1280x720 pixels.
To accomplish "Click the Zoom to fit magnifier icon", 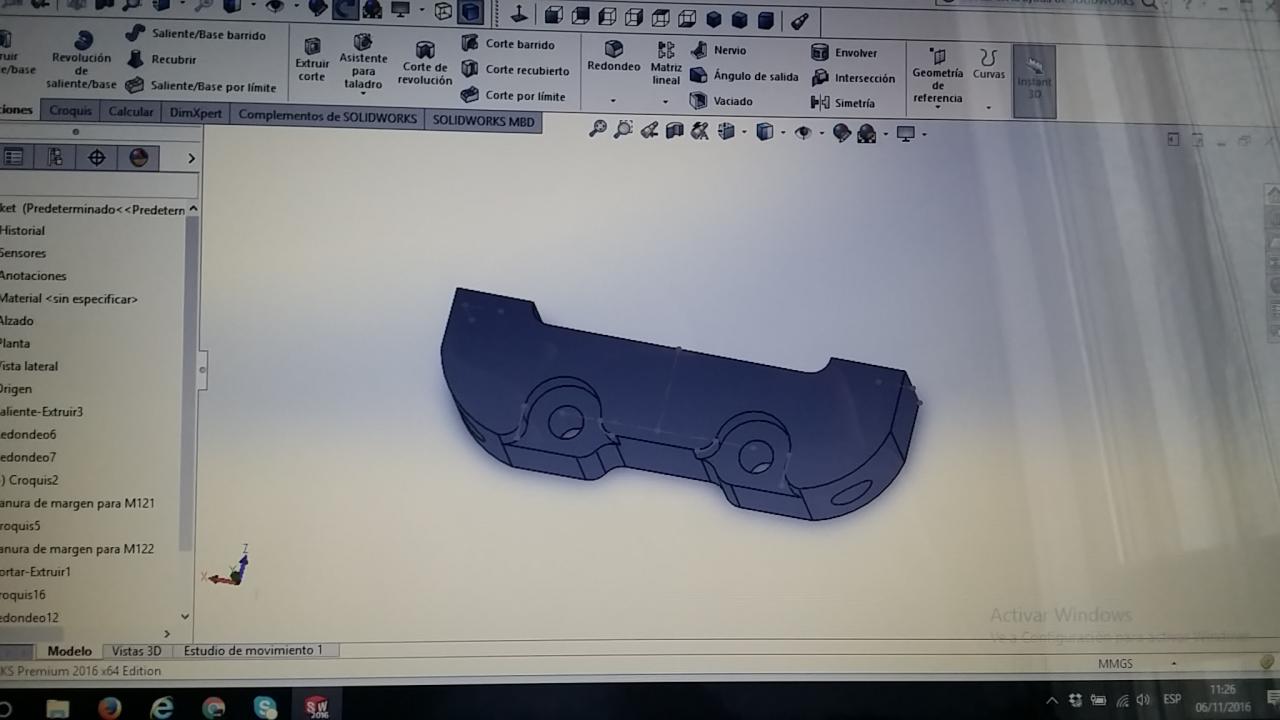I will pyautogui.click(x=598, y=130).
